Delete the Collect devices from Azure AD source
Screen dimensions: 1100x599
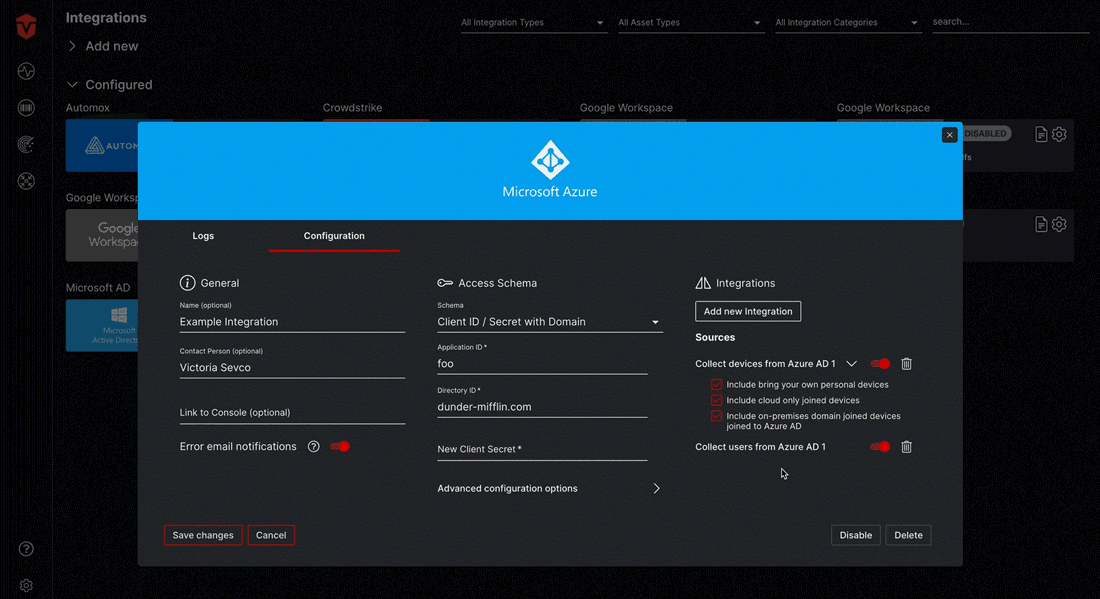906,363
